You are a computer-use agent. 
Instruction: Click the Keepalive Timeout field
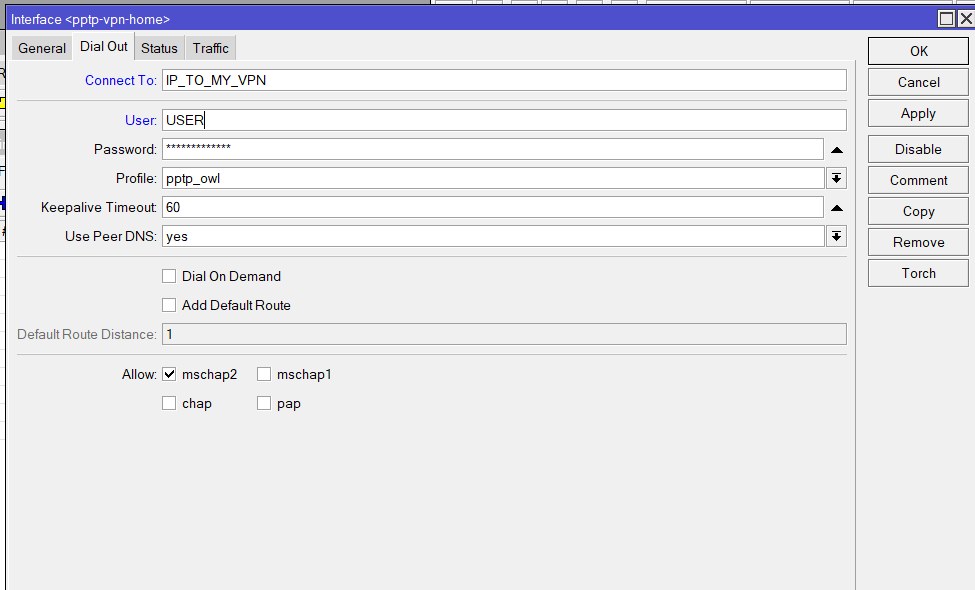(493, 207)
